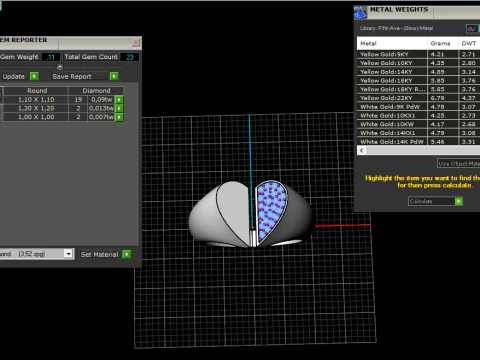Click the Total Gem Count value field
Viewport: 480px width, 360px height.
click(x=129, y=57)
